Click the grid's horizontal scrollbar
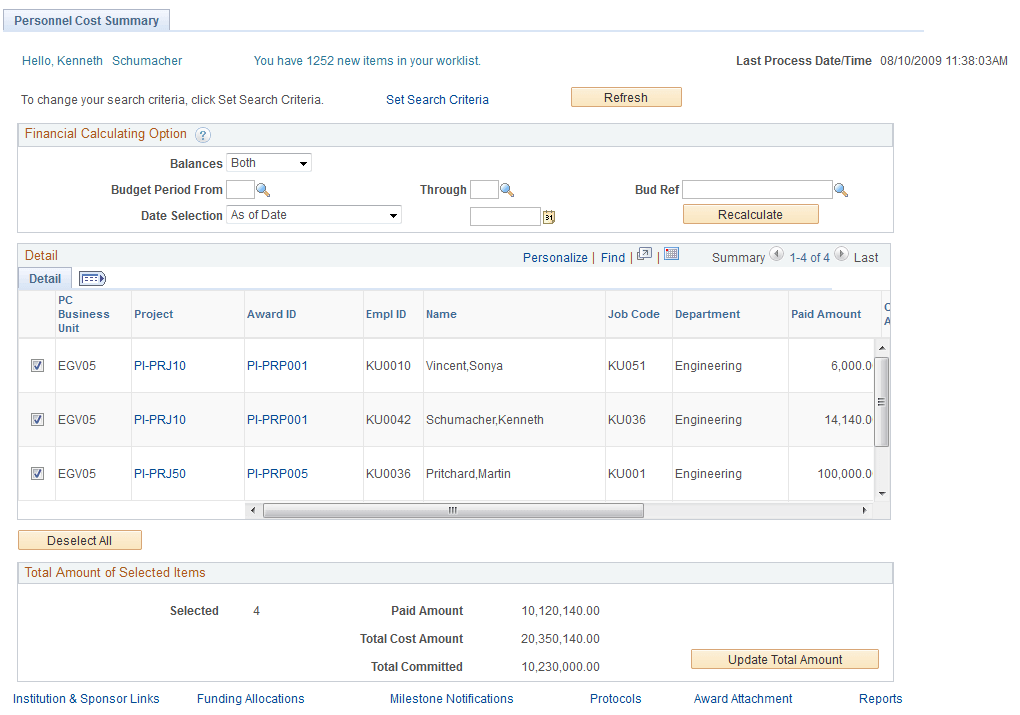This screenshot has height=715, width=1020. click(x=452, y=510)
